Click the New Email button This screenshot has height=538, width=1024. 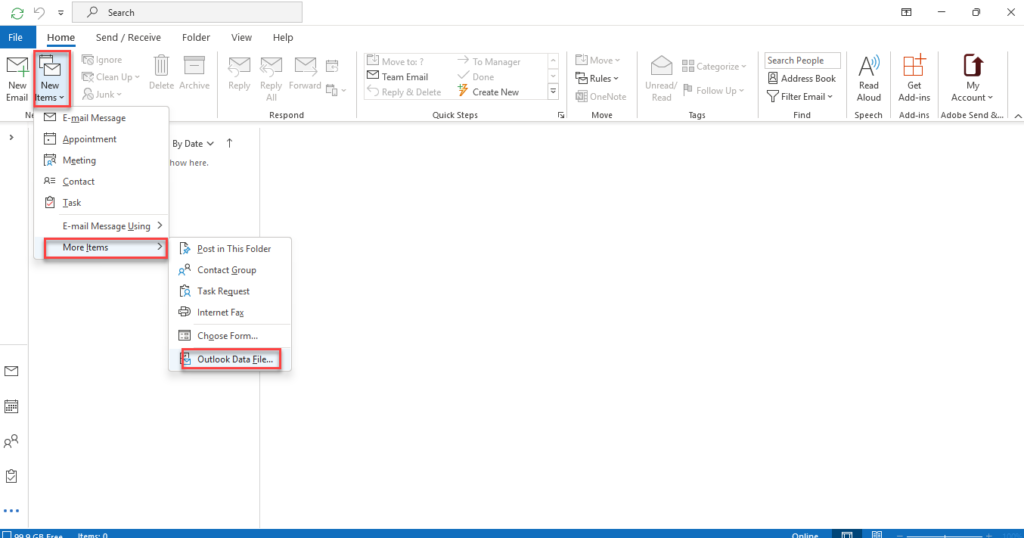tap(17, 78)
